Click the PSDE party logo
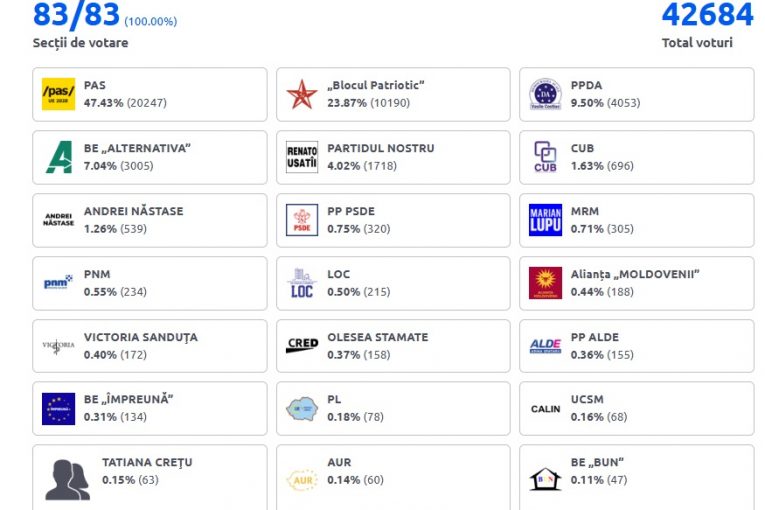765x510 pixels. coord(302,220)
